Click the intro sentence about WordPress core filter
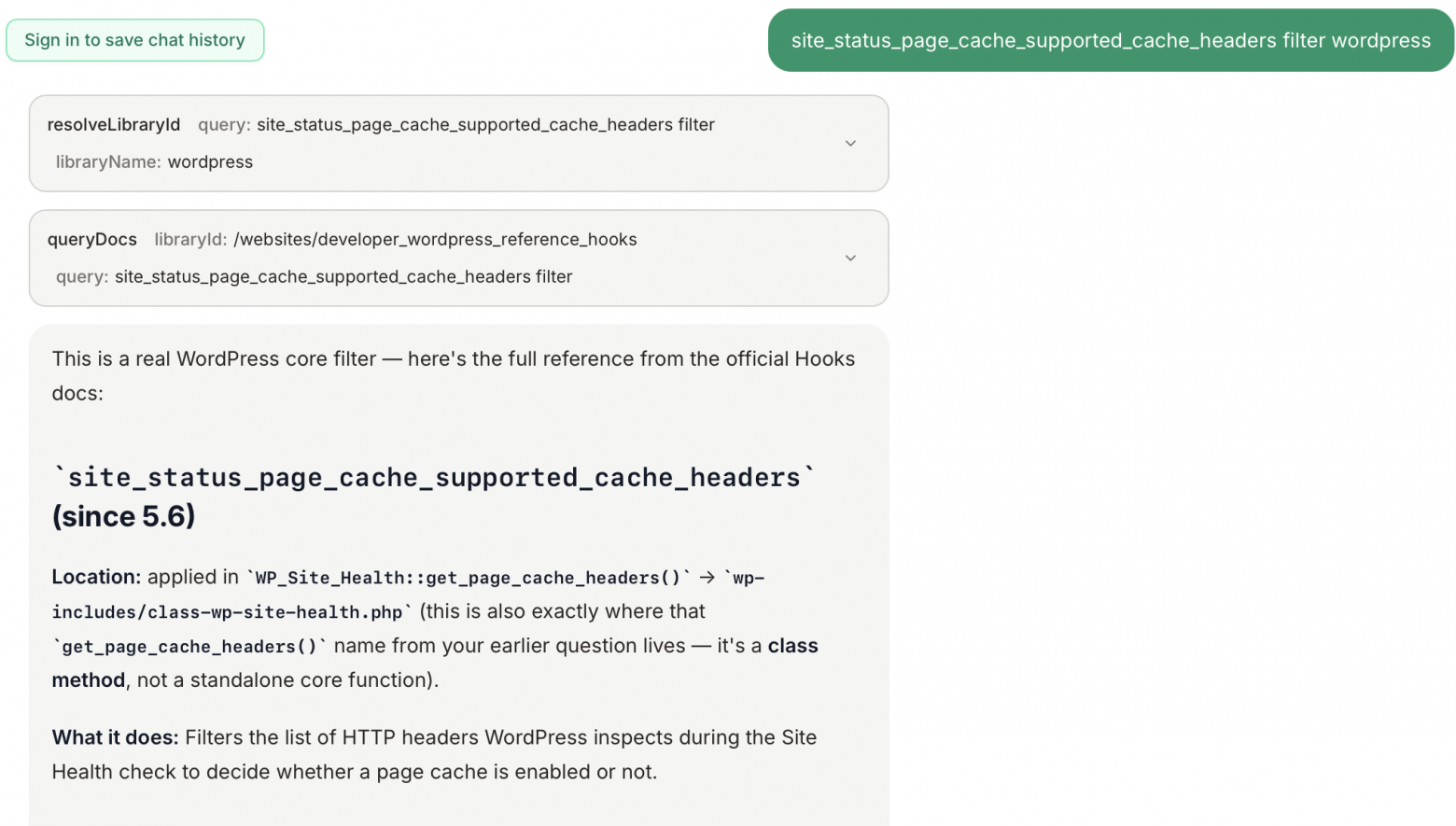The image size is (1456, 826). [x=454, y=376]
